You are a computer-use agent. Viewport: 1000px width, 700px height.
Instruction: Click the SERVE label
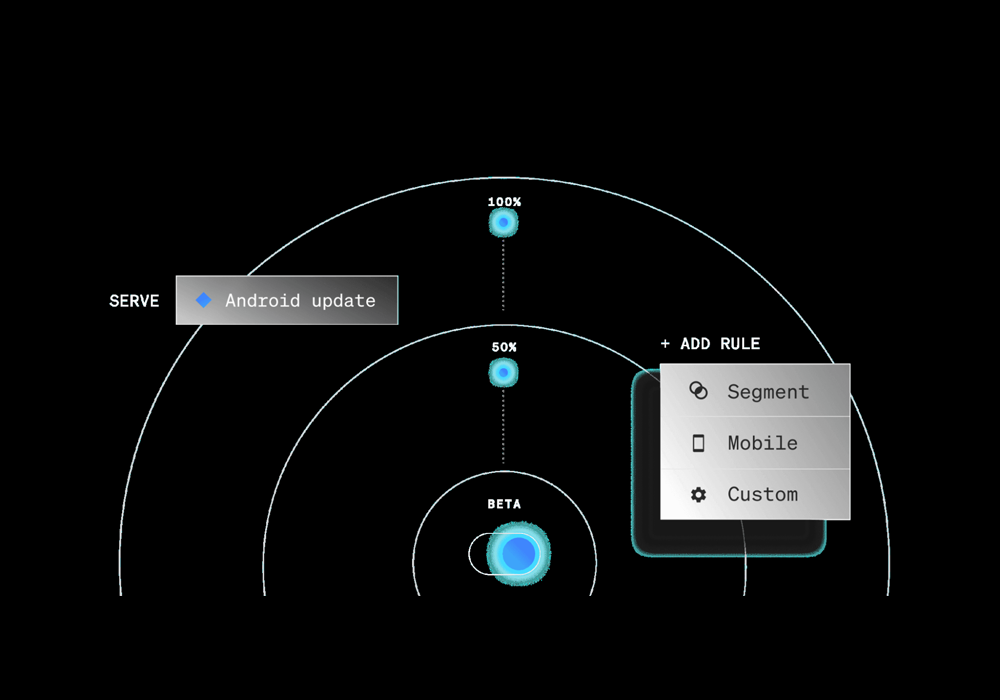(x=134, y=301)
